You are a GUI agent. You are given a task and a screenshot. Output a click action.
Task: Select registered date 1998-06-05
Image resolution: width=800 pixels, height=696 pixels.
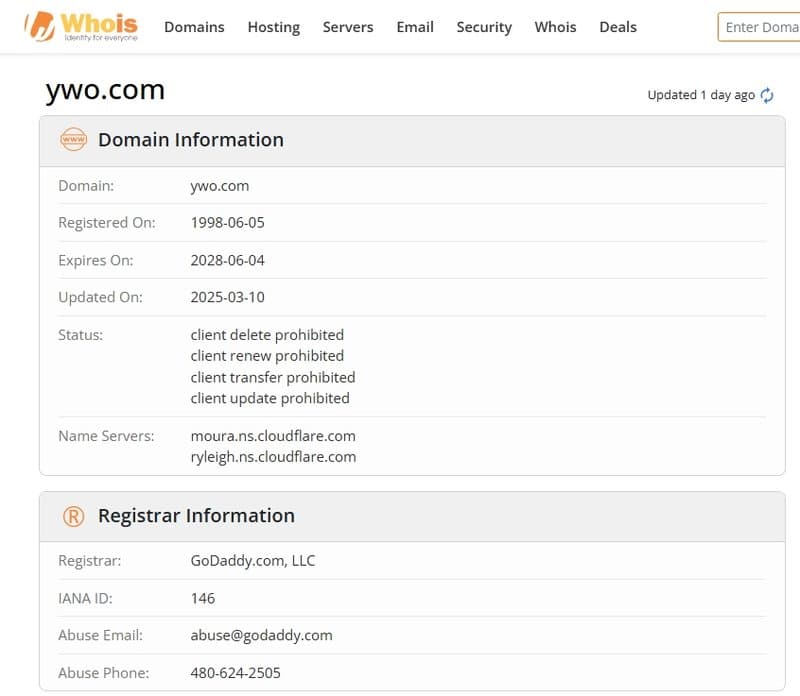228,223
